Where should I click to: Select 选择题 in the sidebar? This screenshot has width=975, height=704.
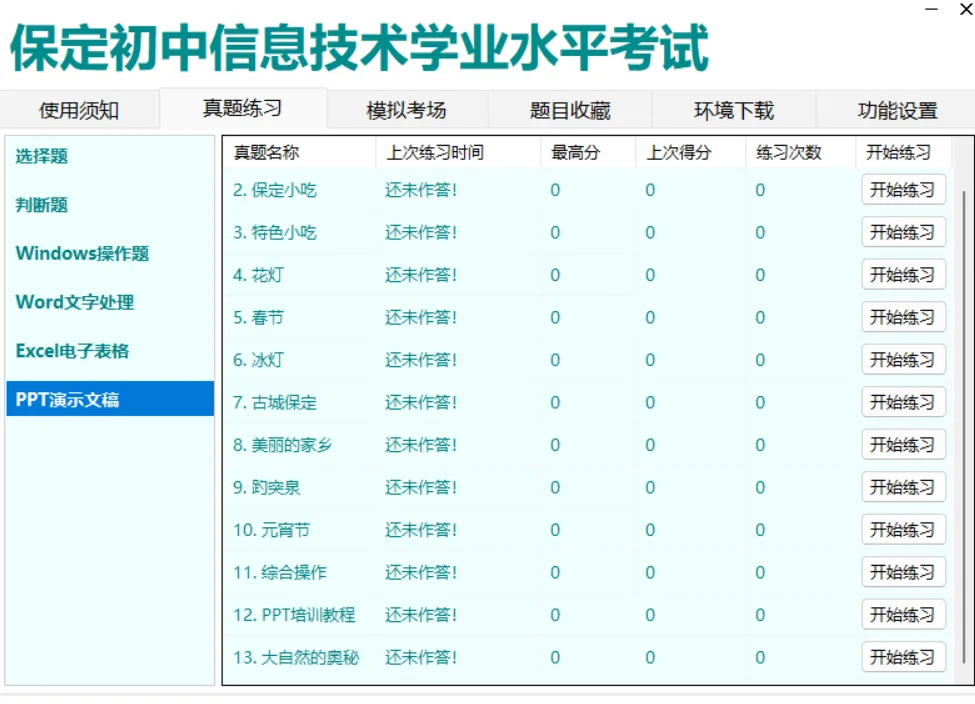pos(40,157)
